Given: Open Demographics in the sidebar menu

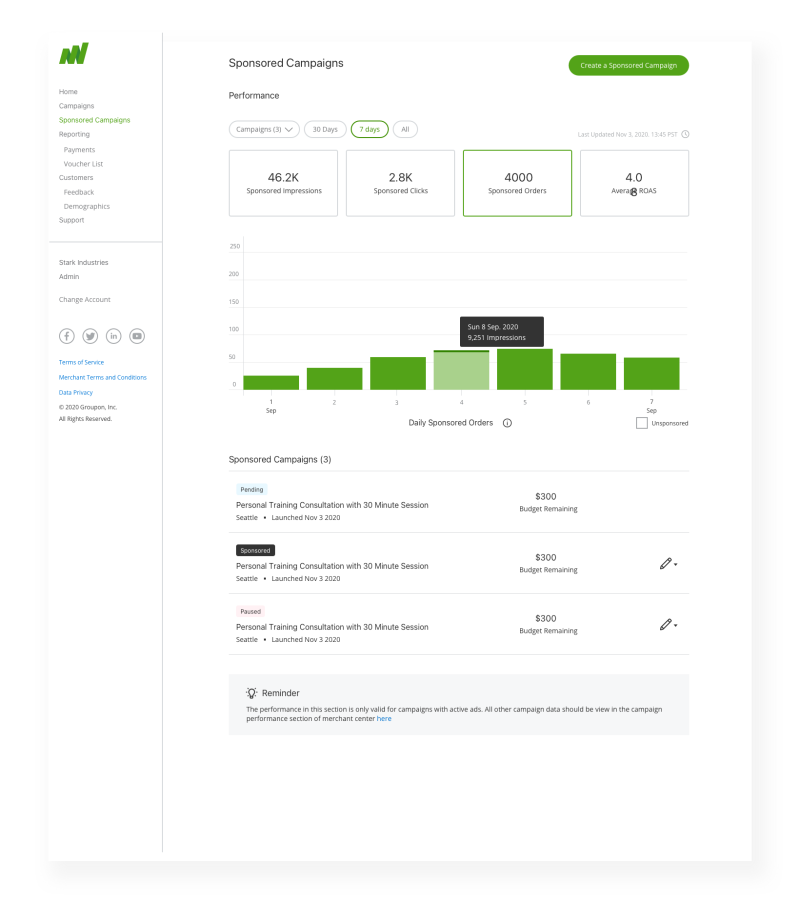Looking at the screenshot, I should tap(86, 206).
